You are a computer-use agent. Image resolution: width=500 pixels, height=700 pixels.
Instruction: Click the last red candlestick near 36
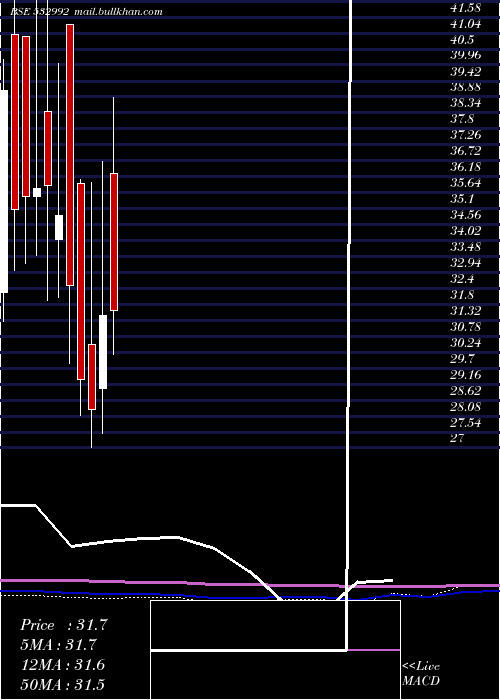[114, 242]
